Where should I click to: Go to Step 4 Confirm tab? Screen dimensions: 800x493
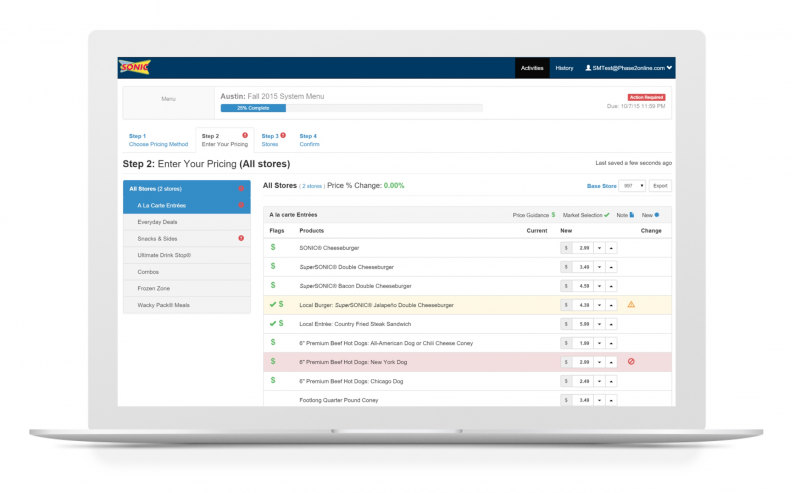coord(309,140)
